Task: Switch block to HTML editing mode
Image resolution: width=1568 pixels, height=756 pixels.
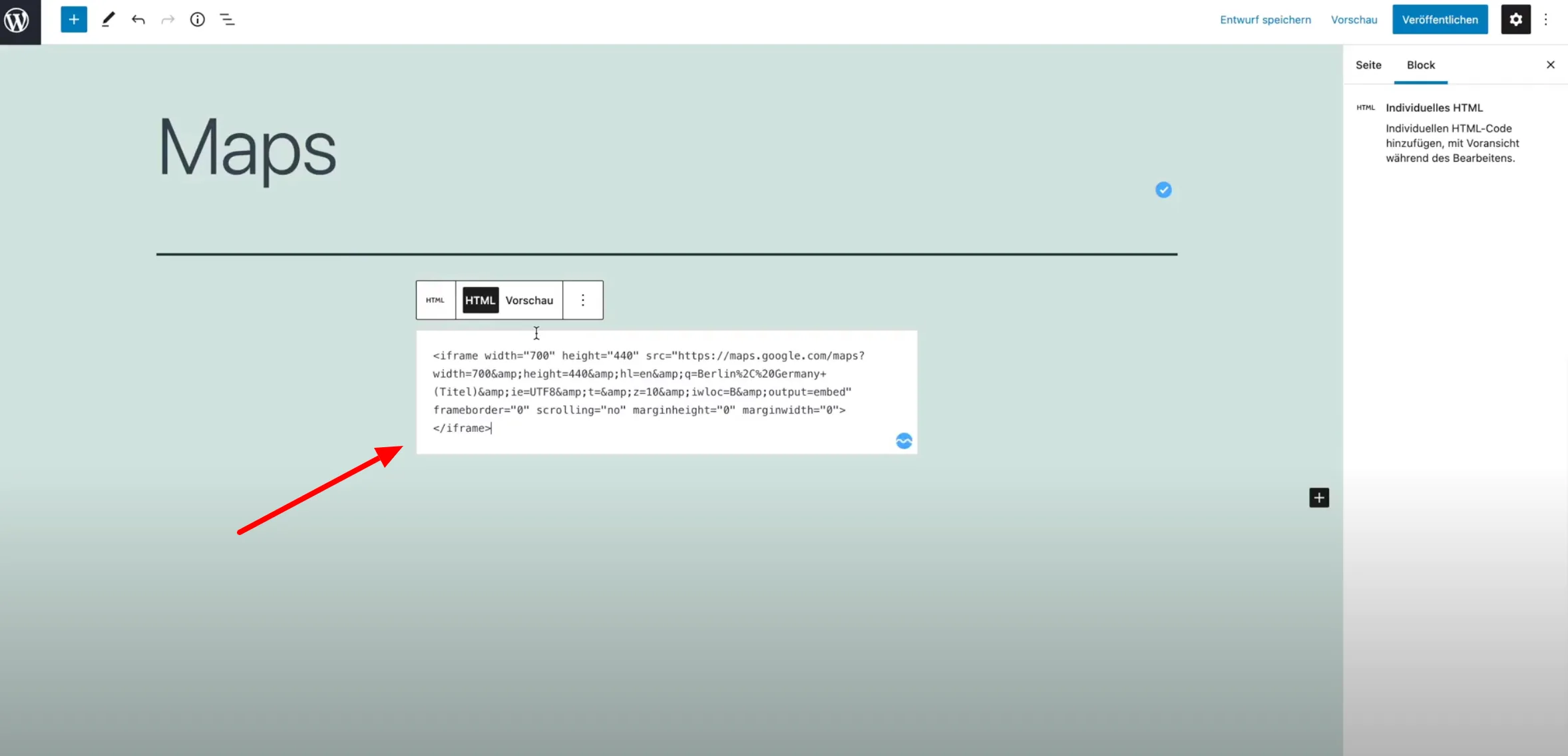Action: click(480, 300)
